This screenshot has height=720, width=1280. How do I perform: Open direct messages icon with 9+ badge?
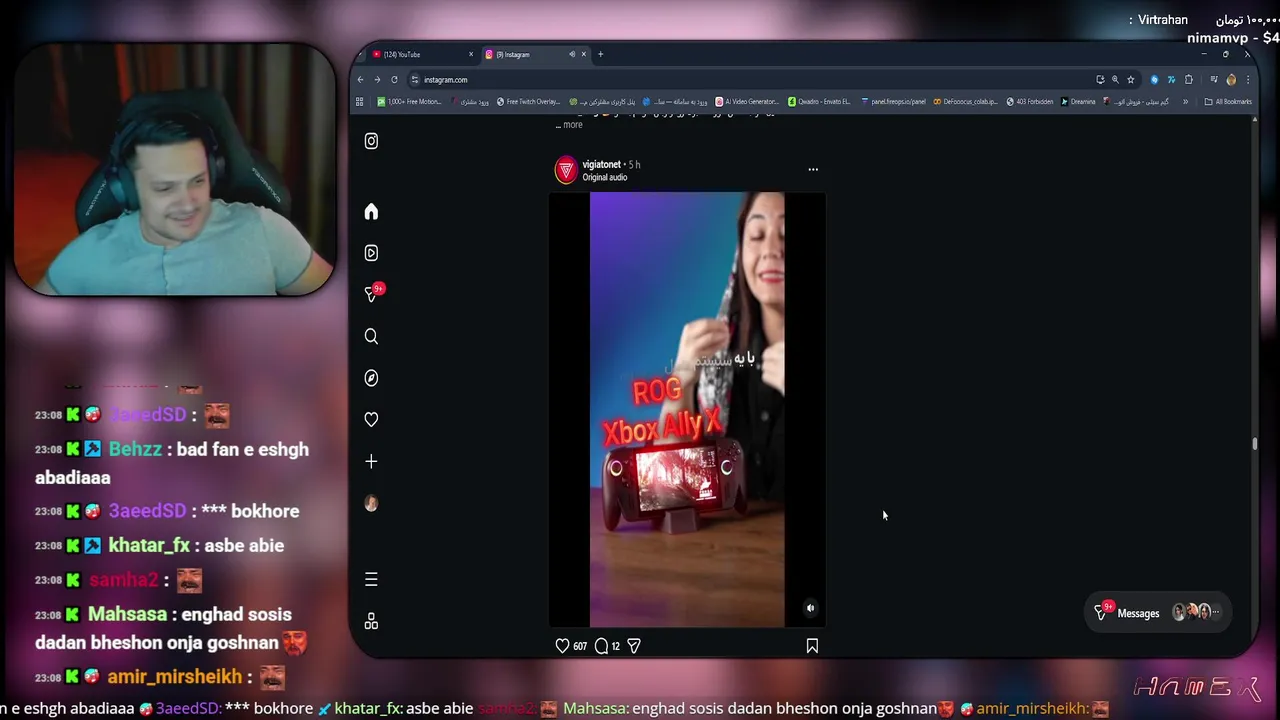(x=373, y=294)
